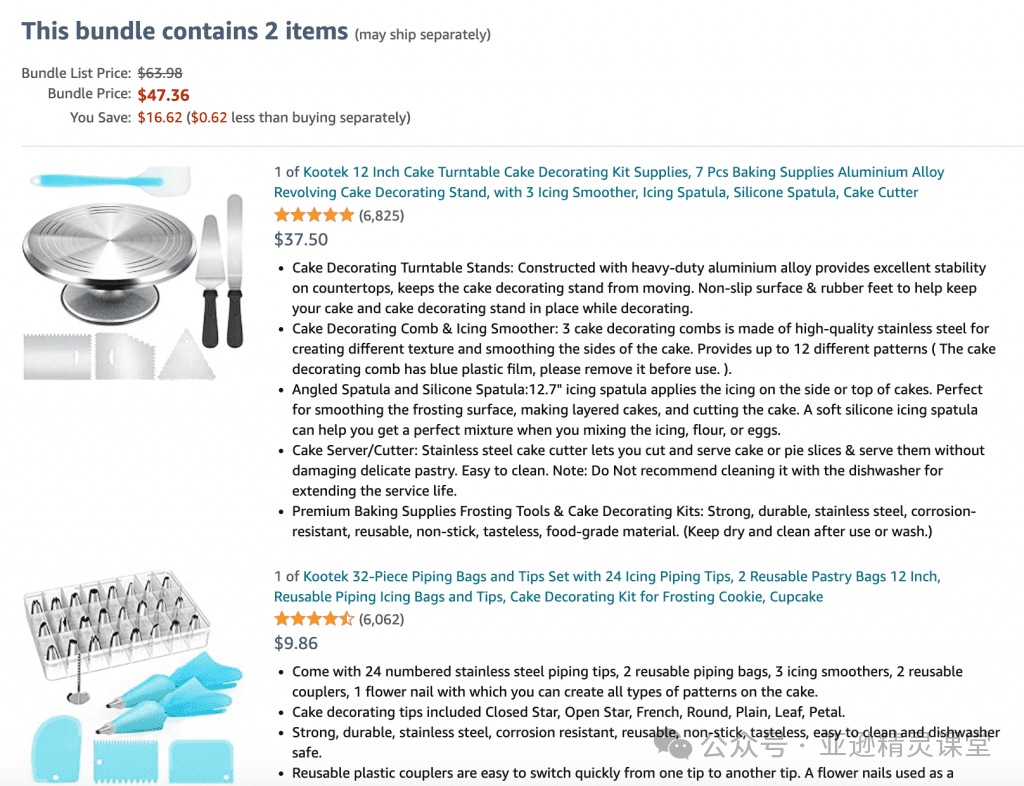This screenshot has width=1024, height=786.
Task: Click the 'This bundle contains 2 items' heading
Action: click(185, 31)
